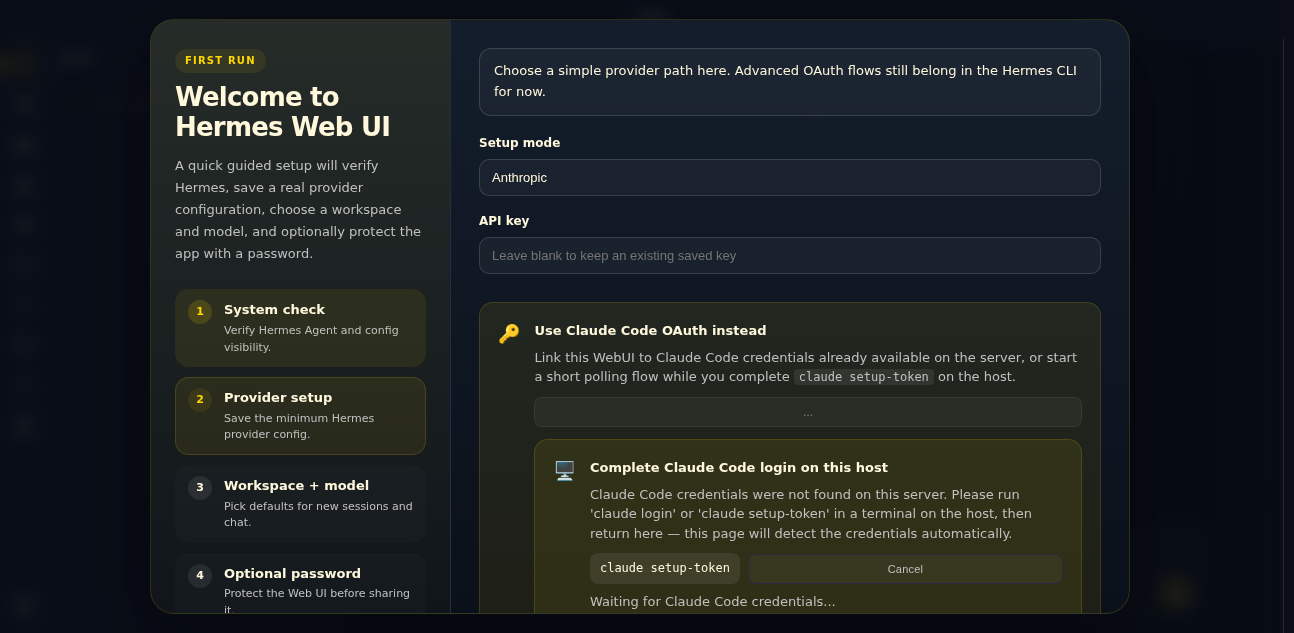The image size is (1294, 633).
Task: Select the Provider setup step
Action: (x=300, y=416)
